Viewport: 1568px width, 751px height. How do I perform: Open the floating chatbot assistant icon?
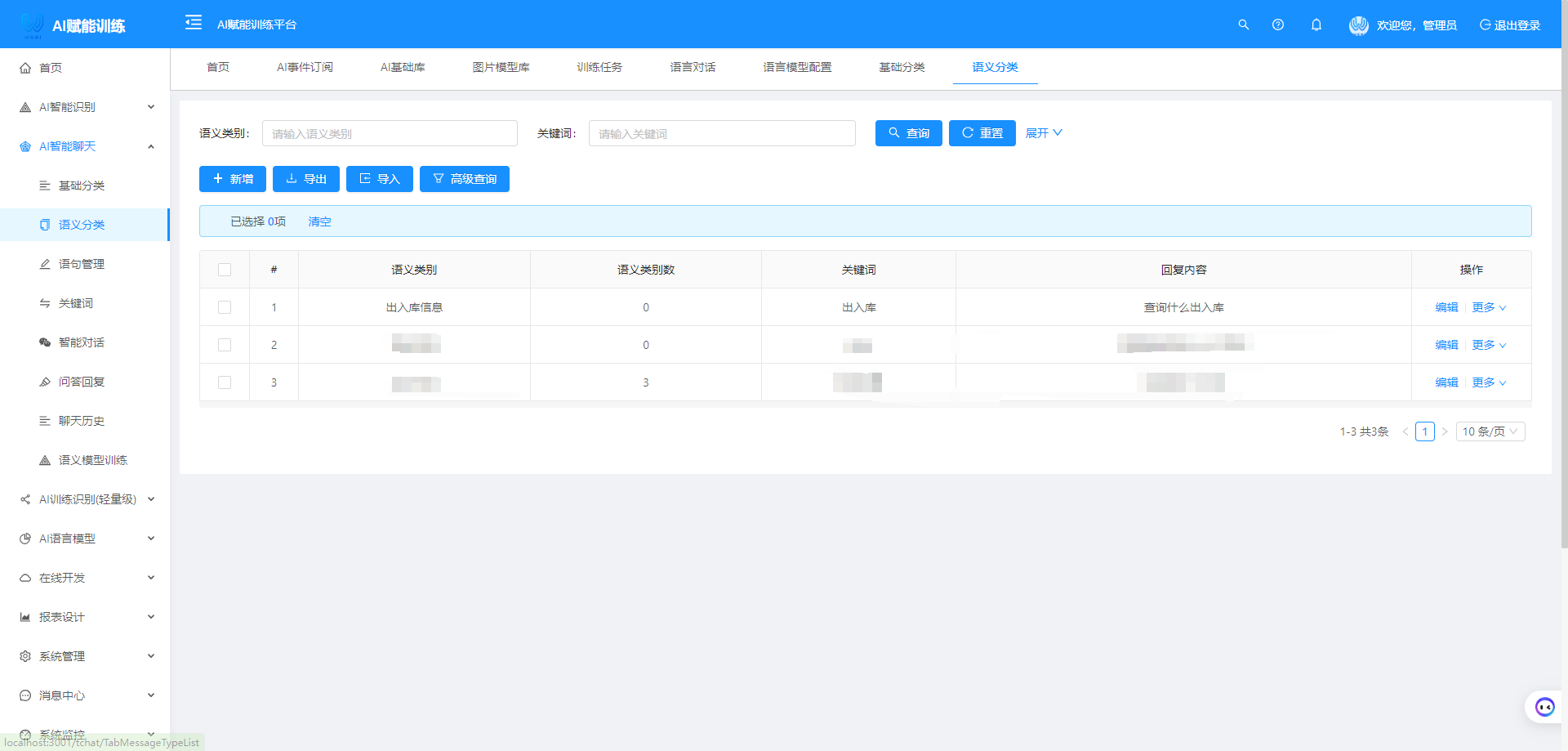point(1544,707)
